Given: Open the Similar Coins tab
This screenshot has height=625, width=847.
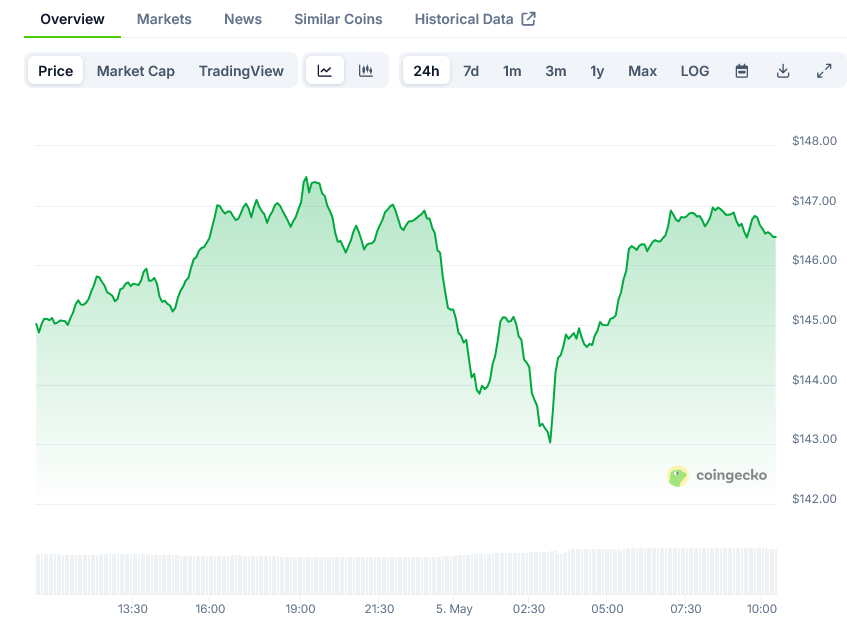Looking at the screenshot, I should coord(338,19).
